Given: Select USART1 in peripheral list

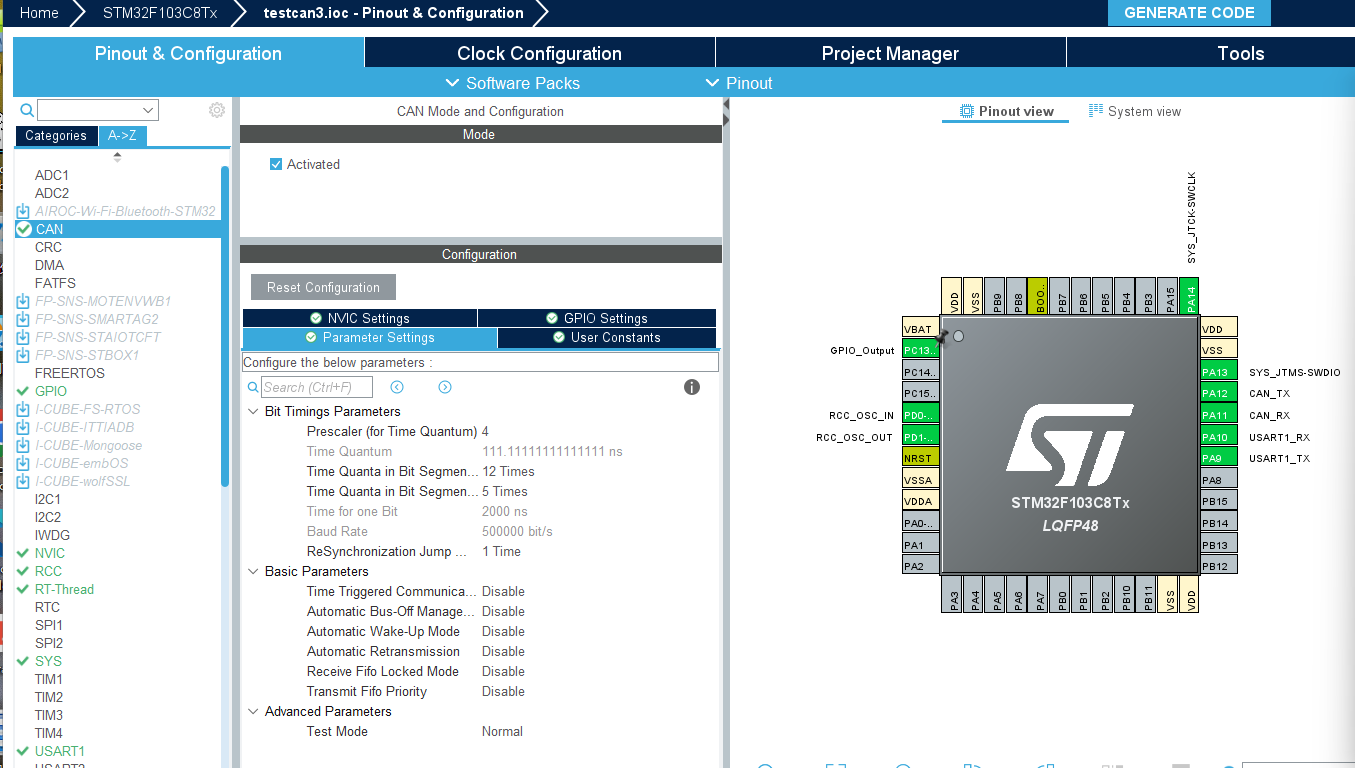Looking at the screenshot, I should click(60, 751).
